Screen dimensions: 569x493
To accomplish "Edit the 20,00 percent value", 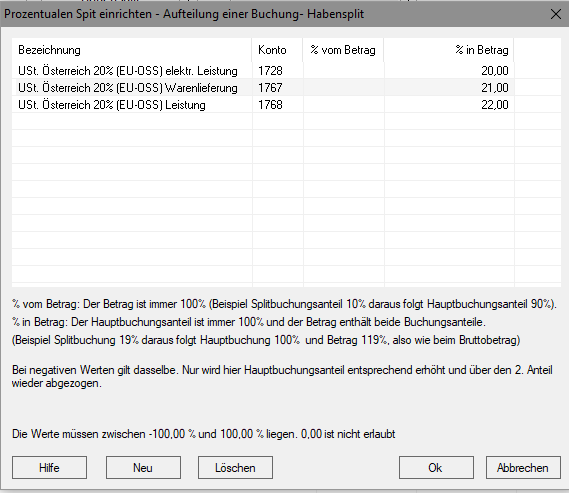I will point(449,70).
